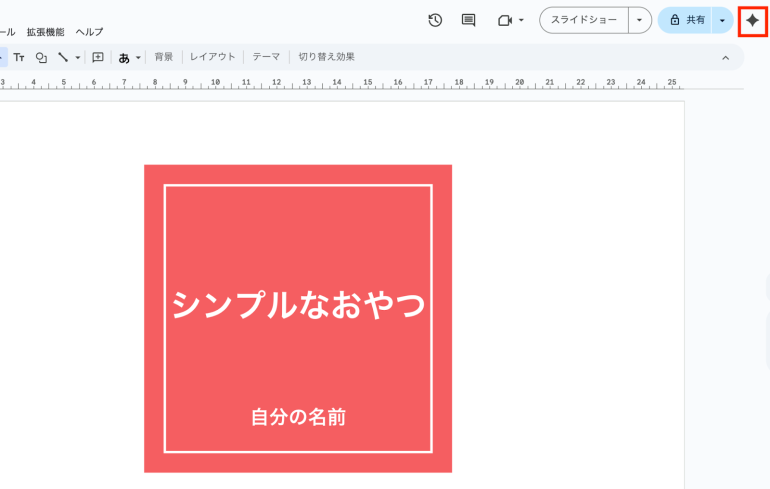Select the 自分の名前 subtitle text

pos(299,417)
